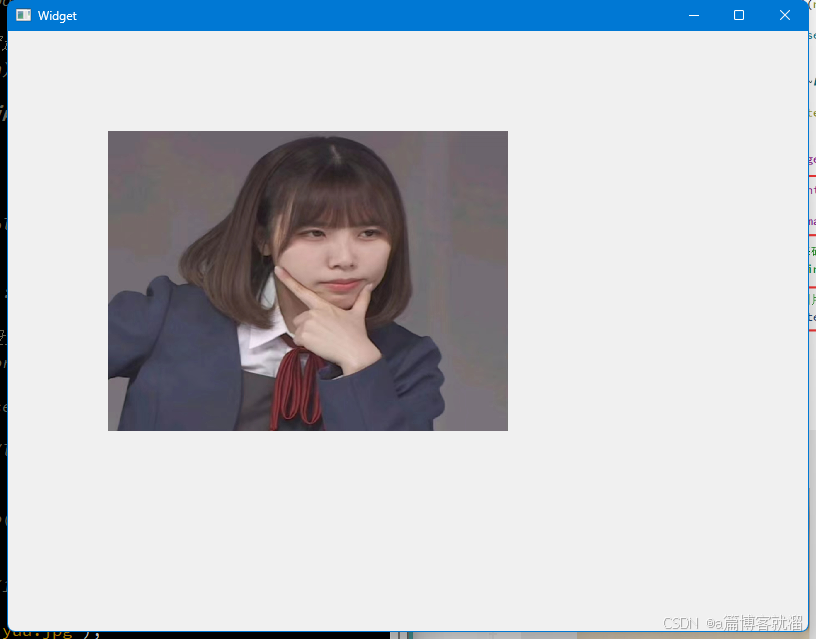Image resolution: width=816 pixels, height=639 pixels.
Task: Click the Widget title bar text
Action: [x=57, y=16]
